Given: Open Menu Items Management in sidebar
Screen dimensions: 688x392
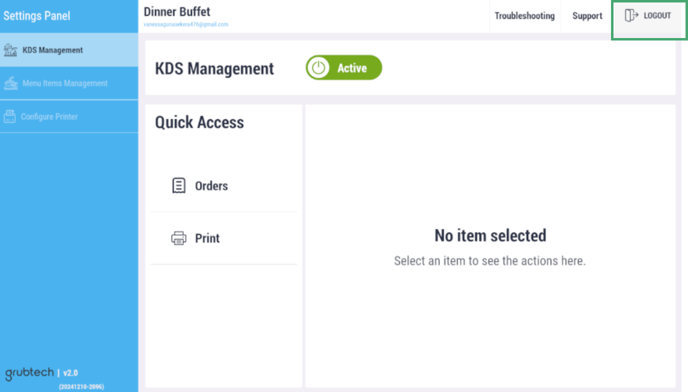Looking at the screenshot, I should coord(69,83).
